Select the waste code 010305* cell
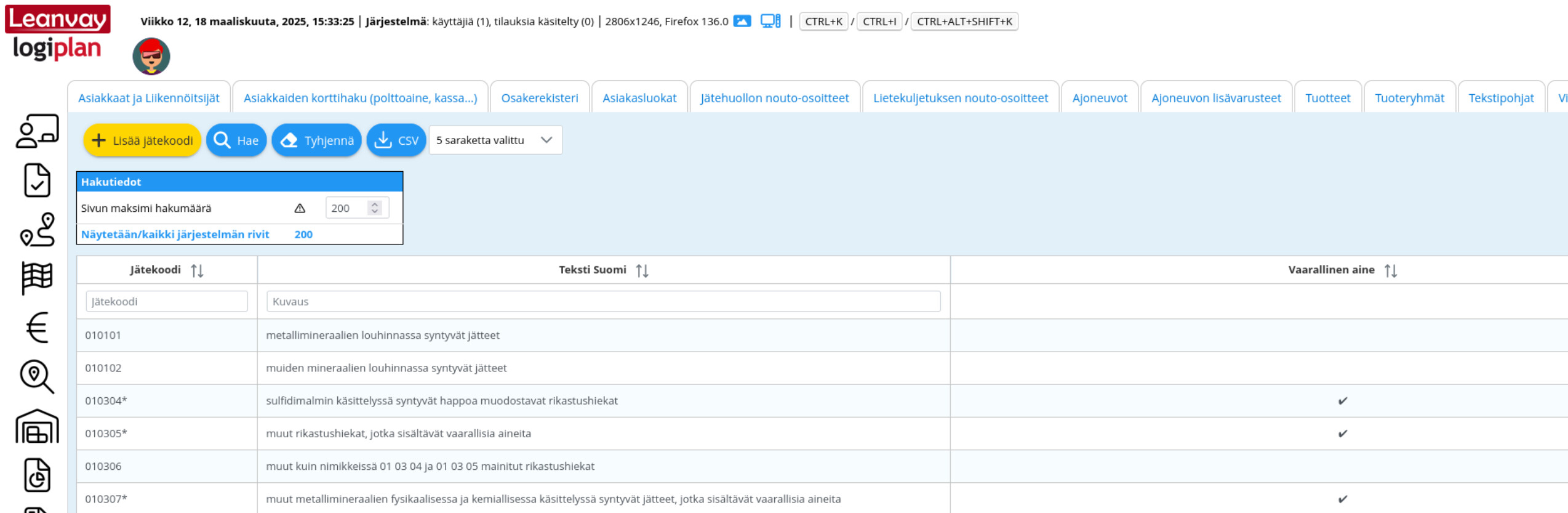Screen dimensions: 1568x513 (167, 434)
